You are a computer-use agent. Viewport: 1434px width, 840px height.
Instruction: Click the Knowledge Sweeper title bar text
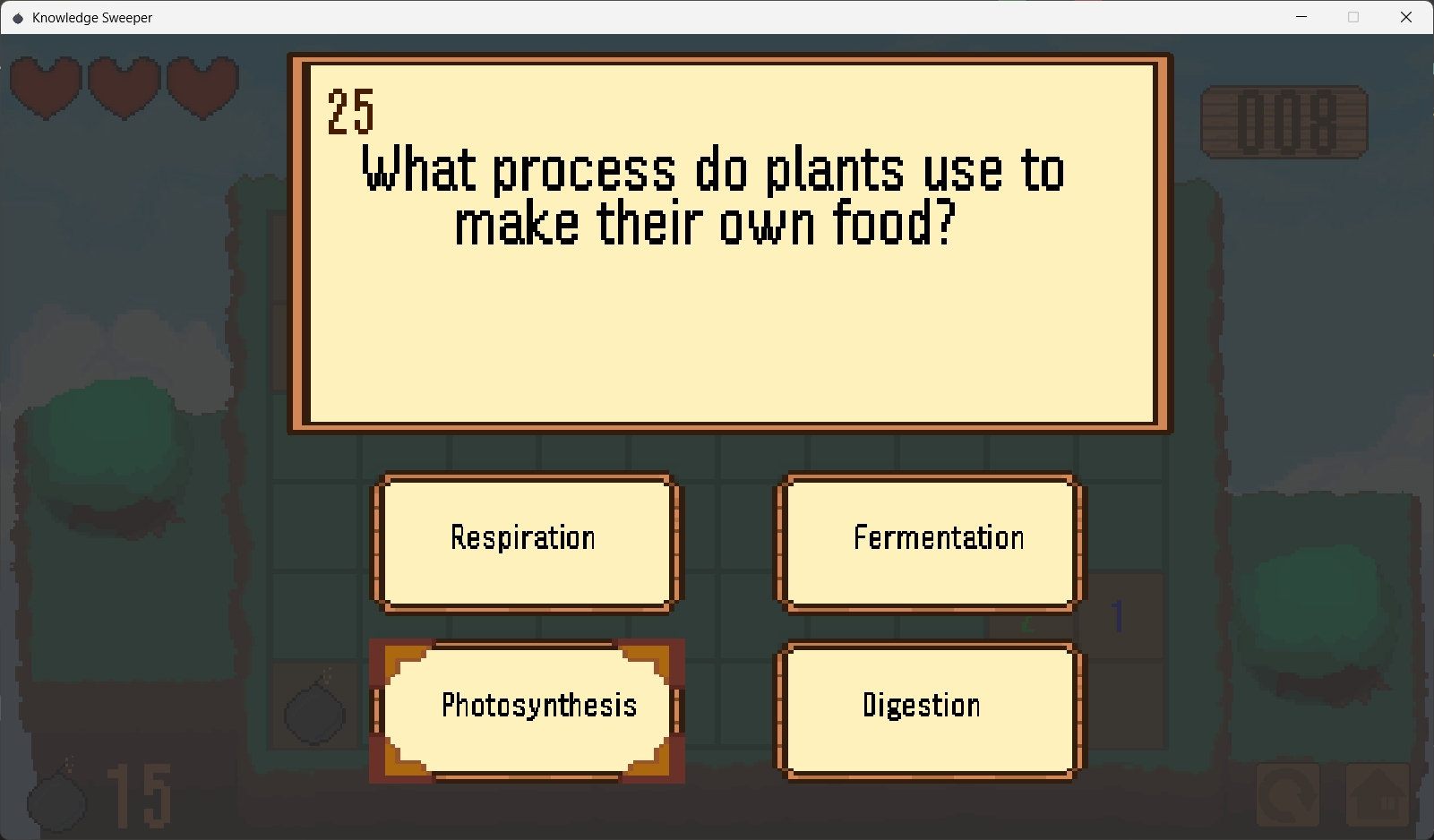(x=92, y=17)
